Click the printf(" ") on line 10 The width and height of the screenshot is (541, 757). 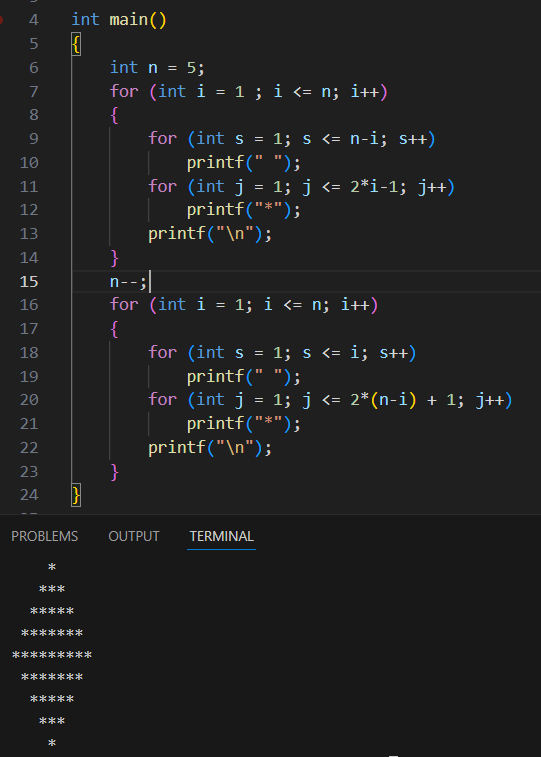point(244,163)
